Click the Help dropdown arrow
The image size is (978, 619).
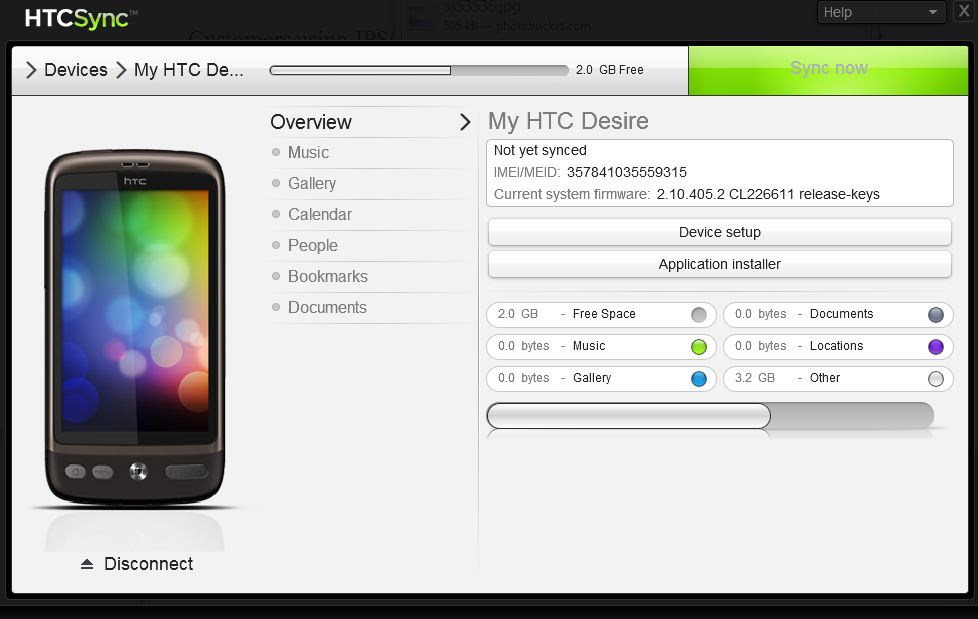[x=932, y=12]
